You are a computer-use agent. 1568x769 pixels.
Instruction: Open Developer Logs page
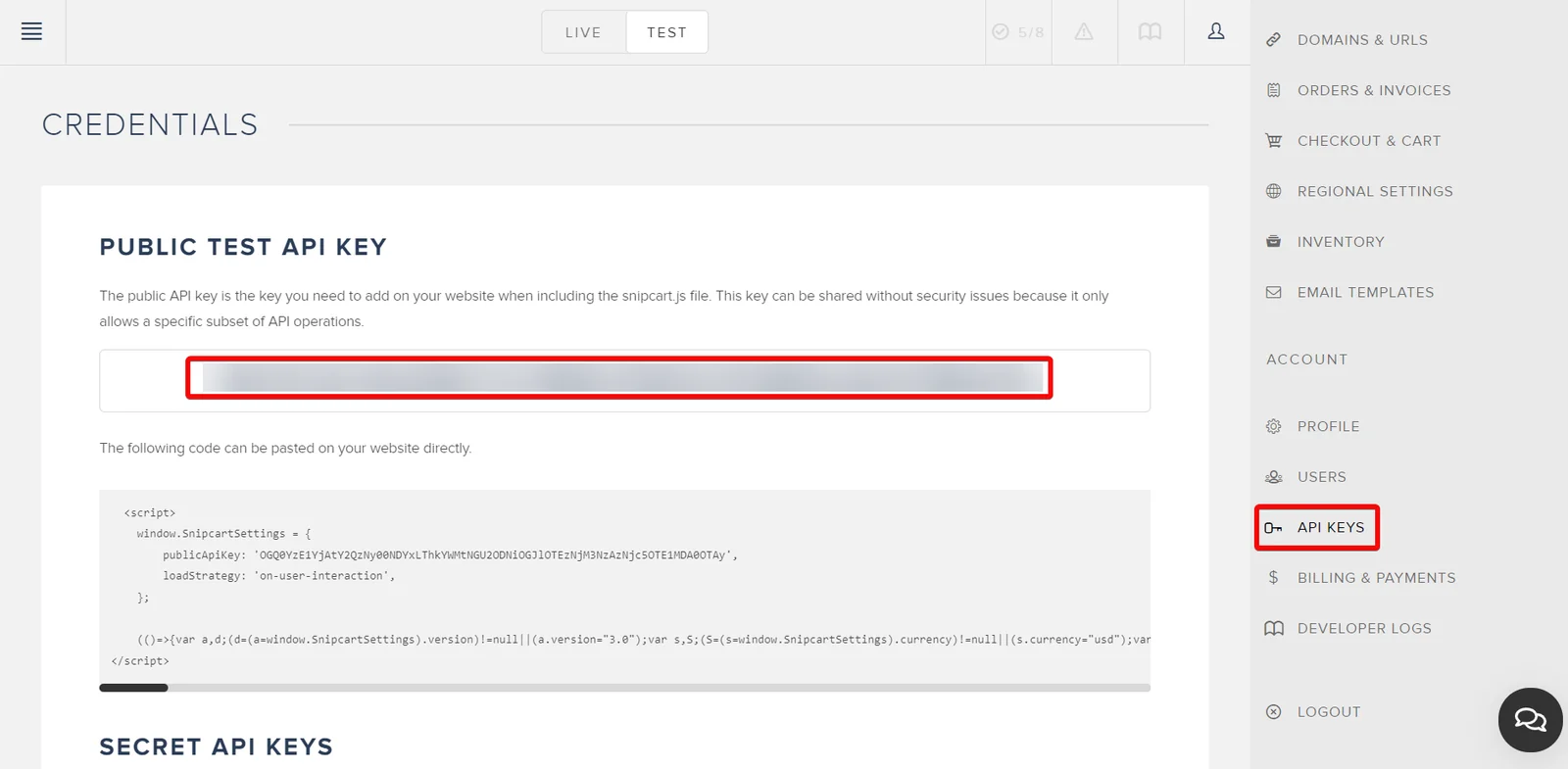click(x=1363, y=628)
